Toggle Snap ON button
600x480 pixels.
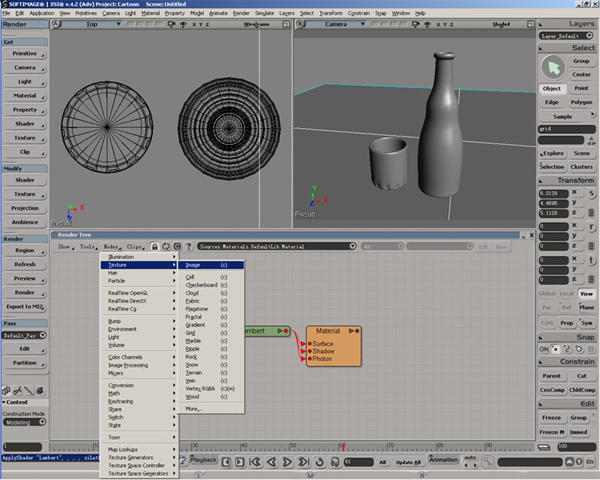point(544,349)
